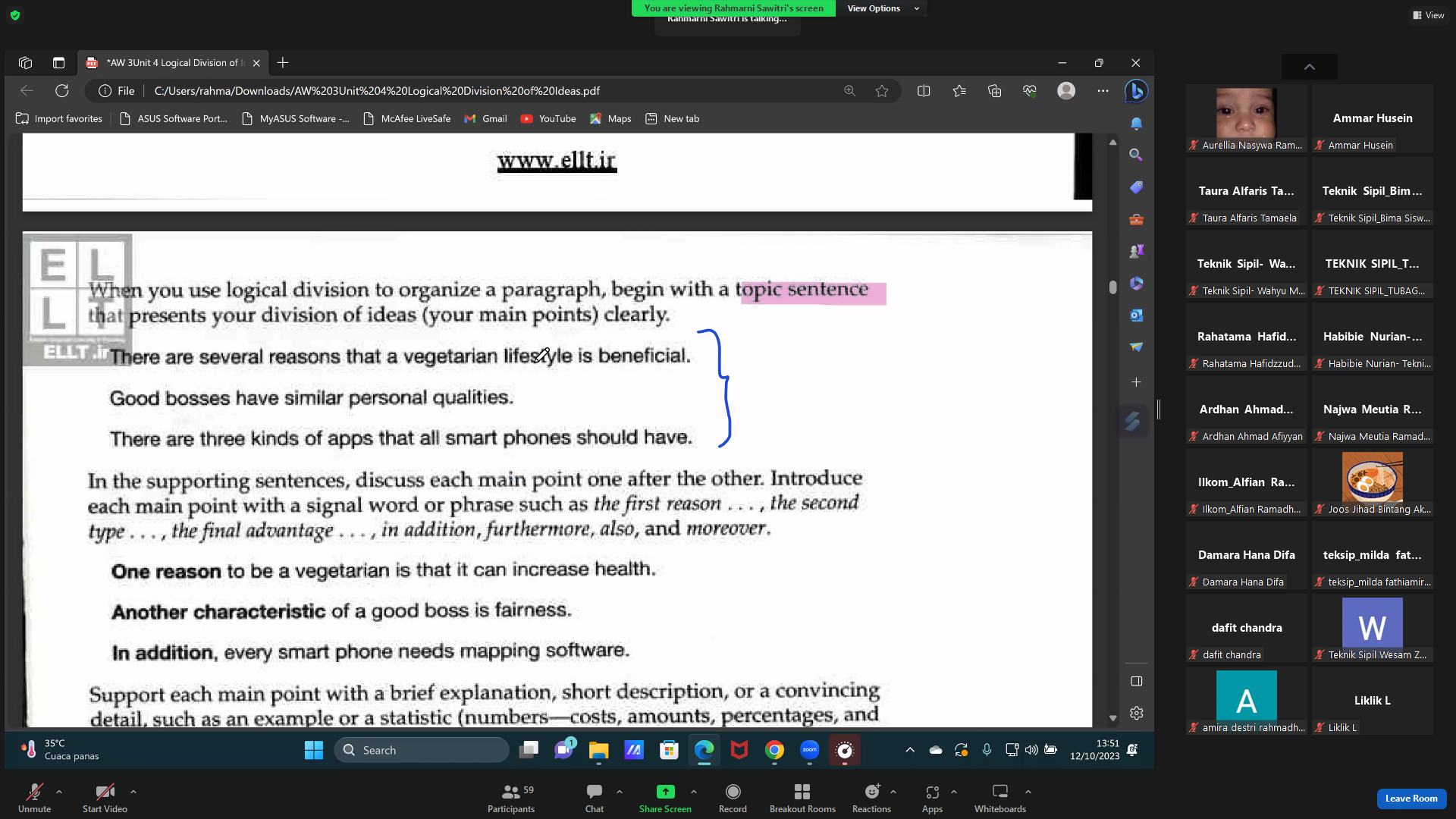1456x819 pixels.
Task: Open Google Chrome from taskbar
Action: click(774, 750)
